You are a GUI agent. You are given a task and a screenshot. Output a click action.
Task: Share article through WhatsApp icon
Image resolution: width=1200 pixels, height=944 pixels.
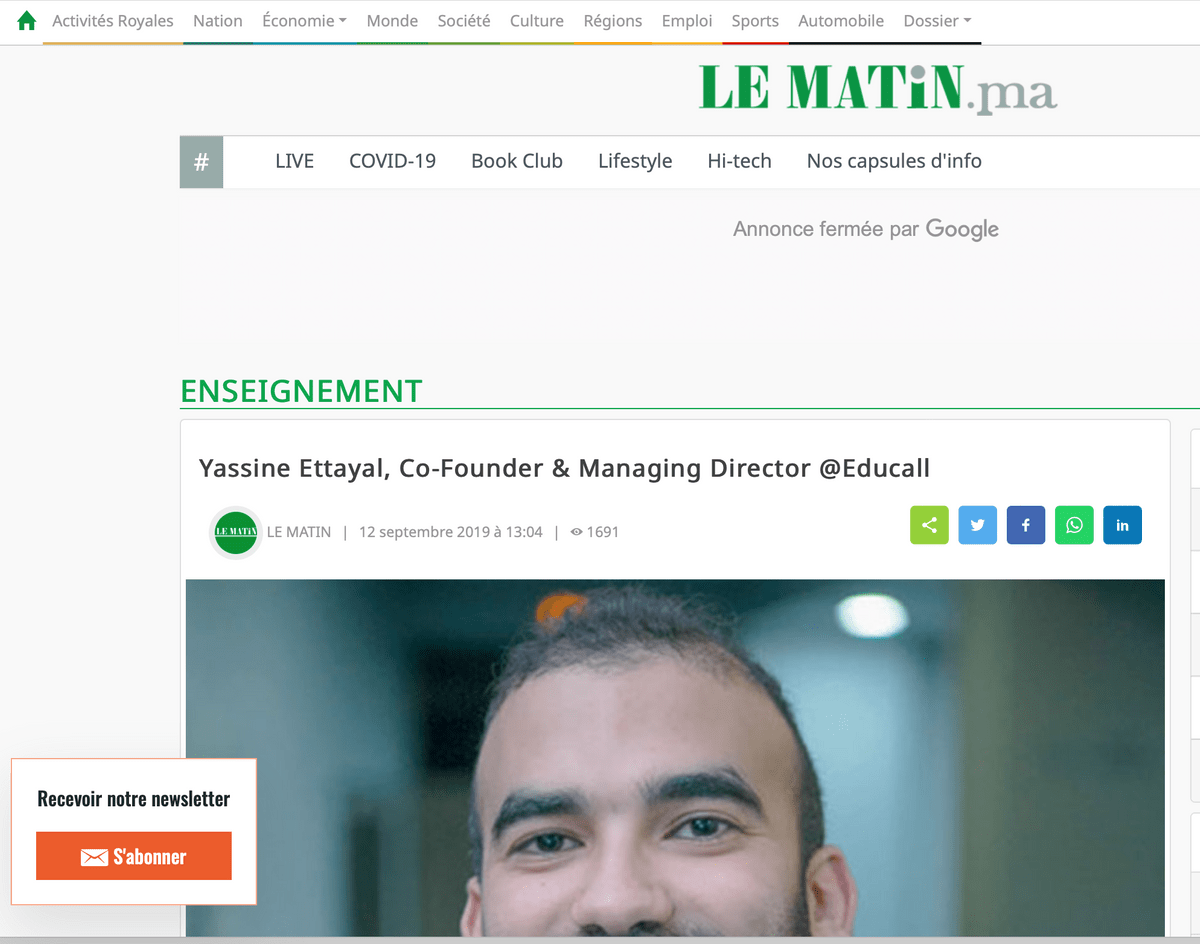pos(1074,525)
